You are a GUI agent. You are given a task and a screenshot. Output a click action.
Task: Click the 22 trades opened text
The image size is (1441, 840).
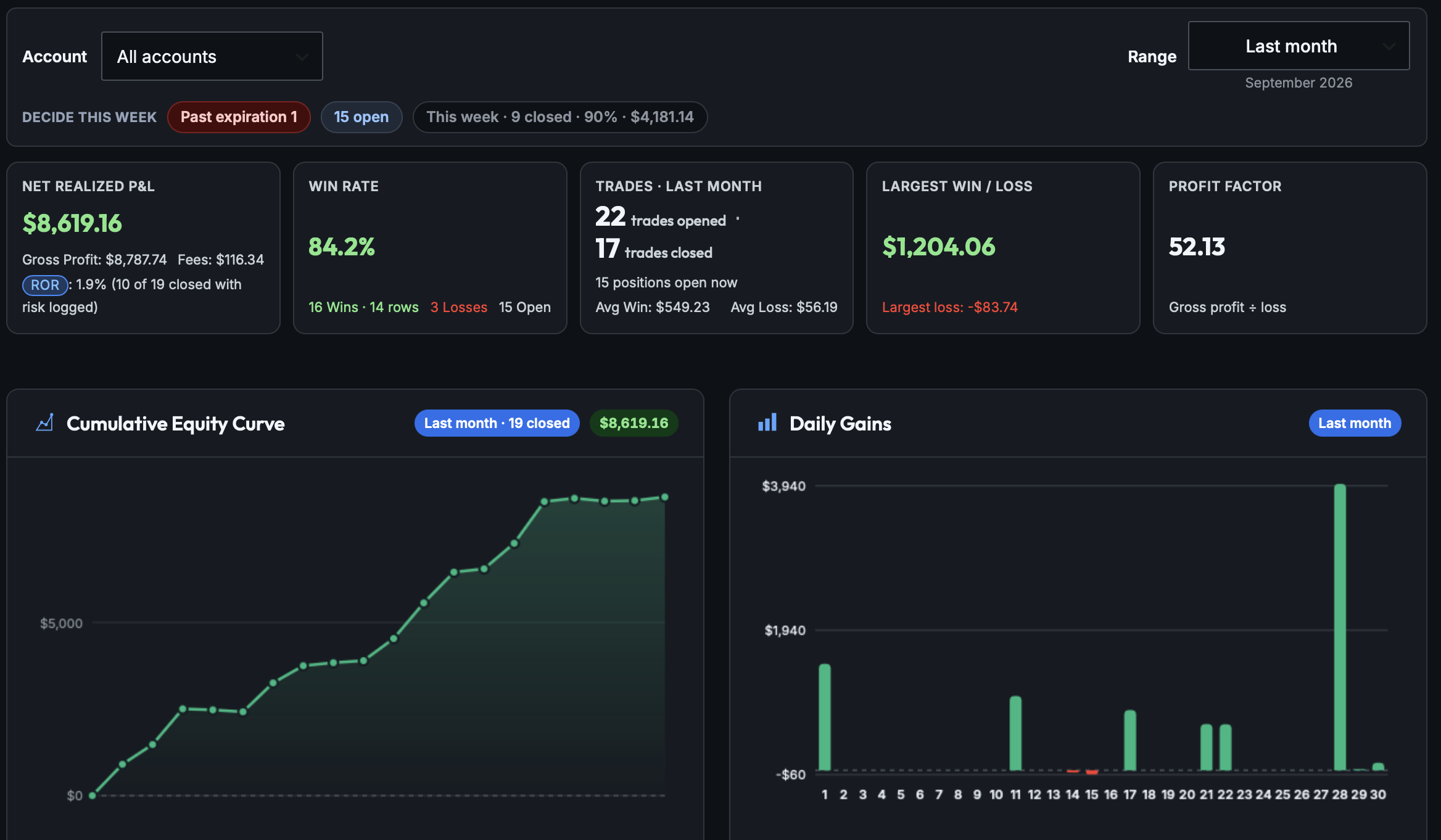[x=661, y=217]
